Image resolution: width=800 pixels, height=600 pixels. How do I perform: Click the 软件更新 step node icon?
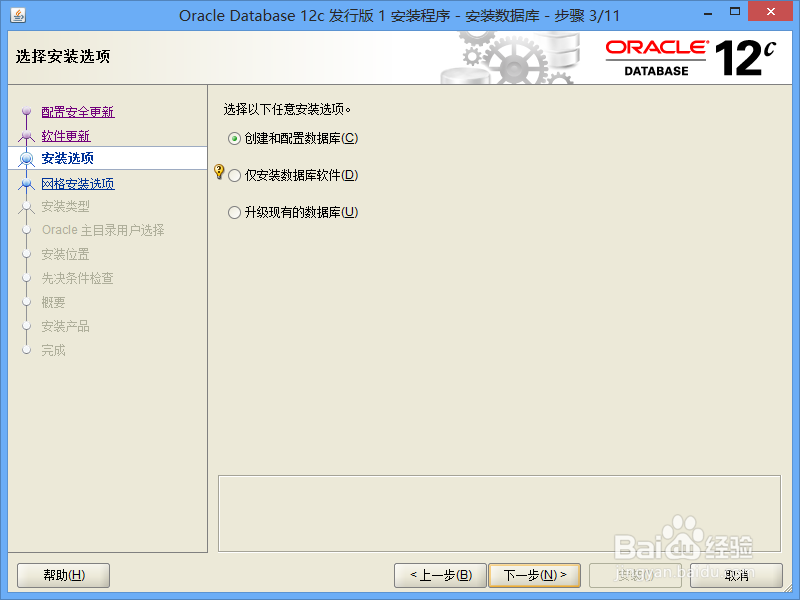click(27, 136)
